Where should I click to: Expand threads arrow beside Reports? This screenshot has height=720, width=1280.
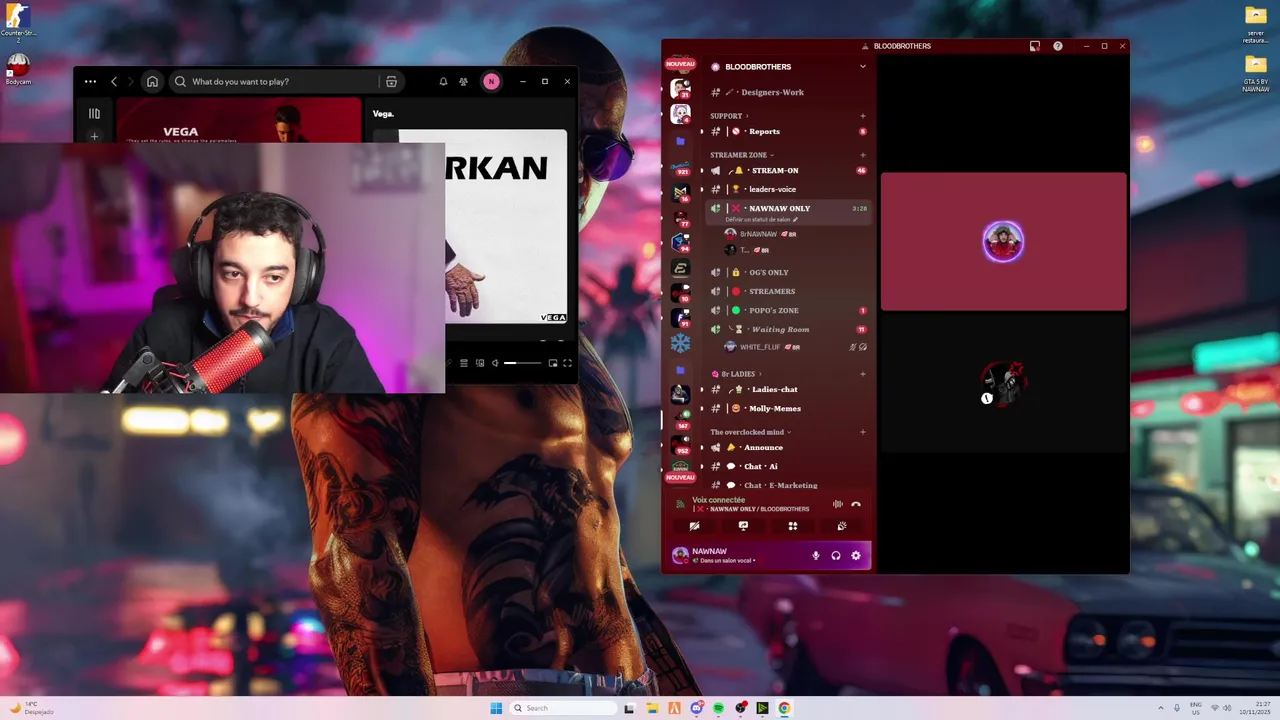coord(701,131)
